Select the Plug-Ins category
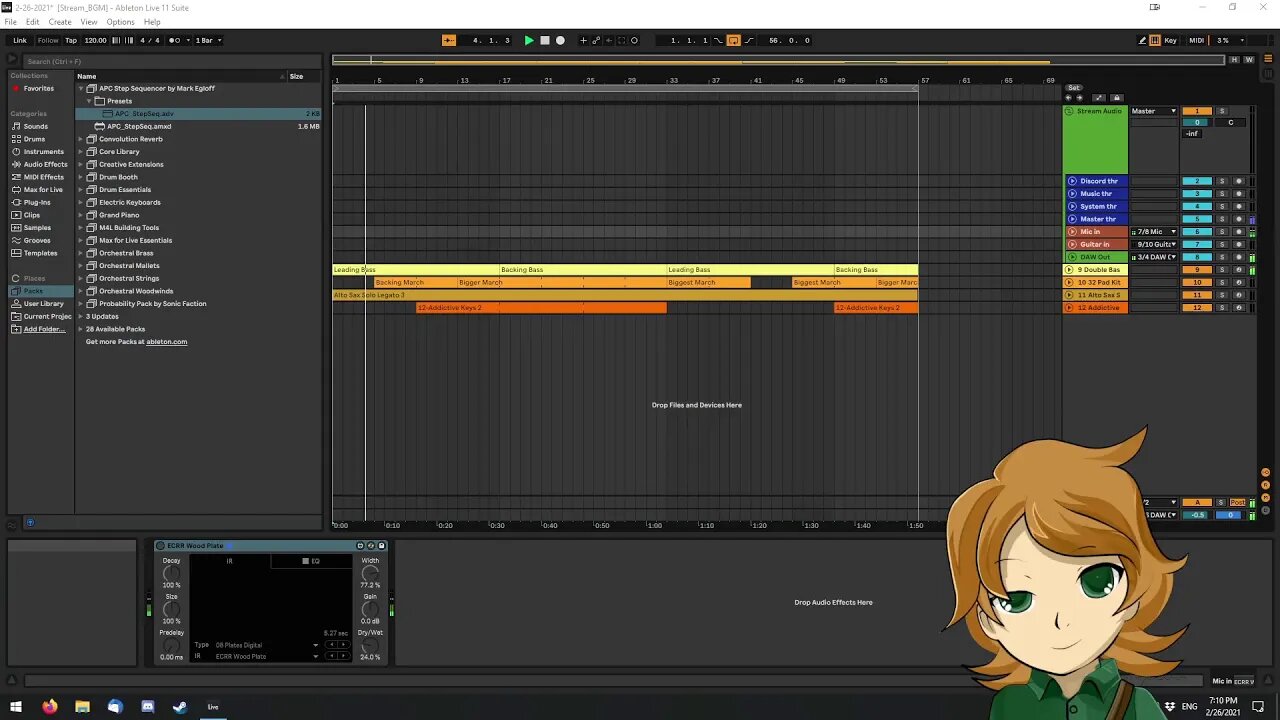This screenshot has height=720, width=1280. point(37,202)
